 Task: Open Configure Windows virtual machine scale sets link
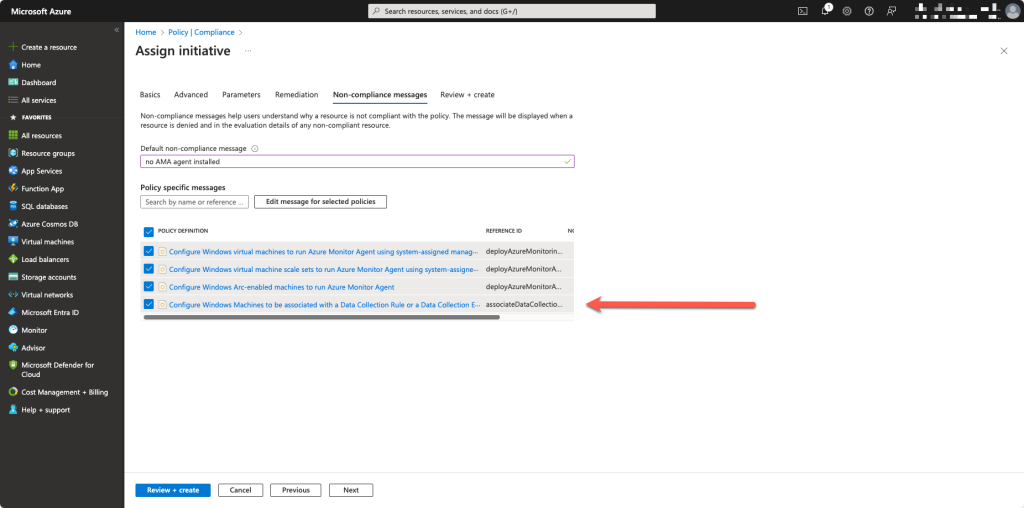[323, 268]
